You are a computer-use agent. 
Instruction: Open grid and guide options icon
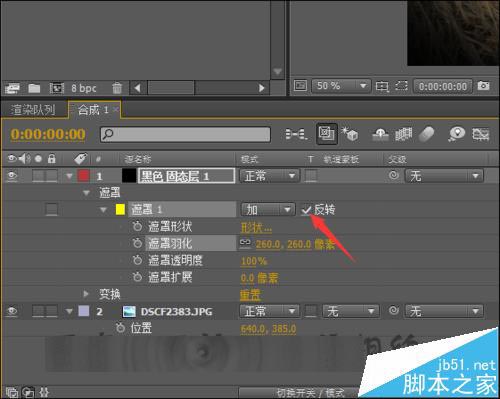382,86
